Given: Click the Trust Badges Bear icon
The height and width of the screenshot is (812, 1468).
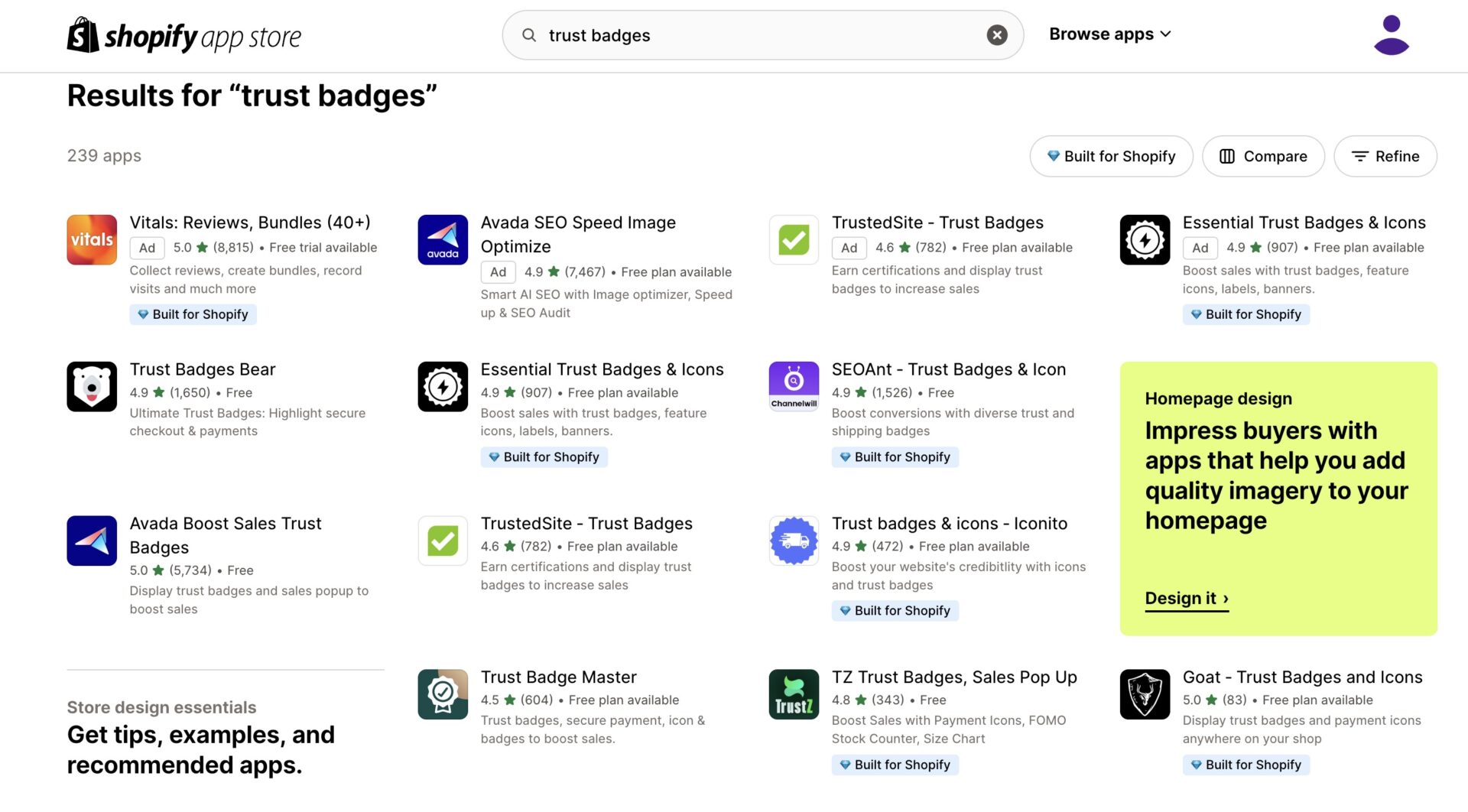Looking at the screenshot, I should (92, 387).
